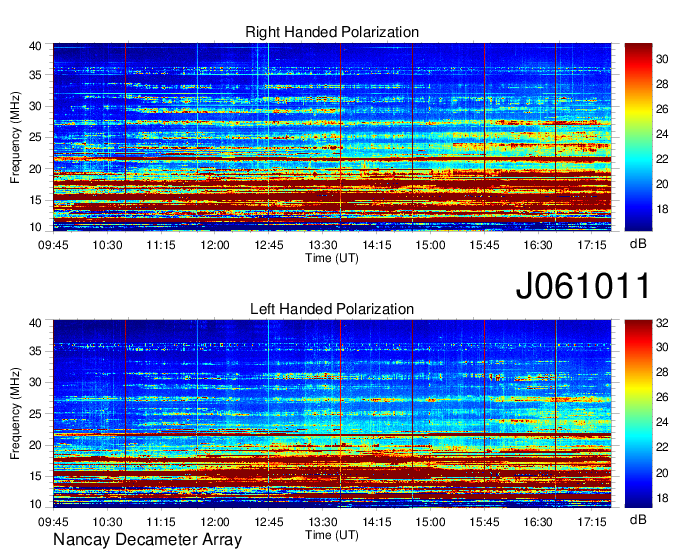Click the 14:15 tick on the left-handed time axis
This screenshot has height=552, width=680.
[376, 522]
